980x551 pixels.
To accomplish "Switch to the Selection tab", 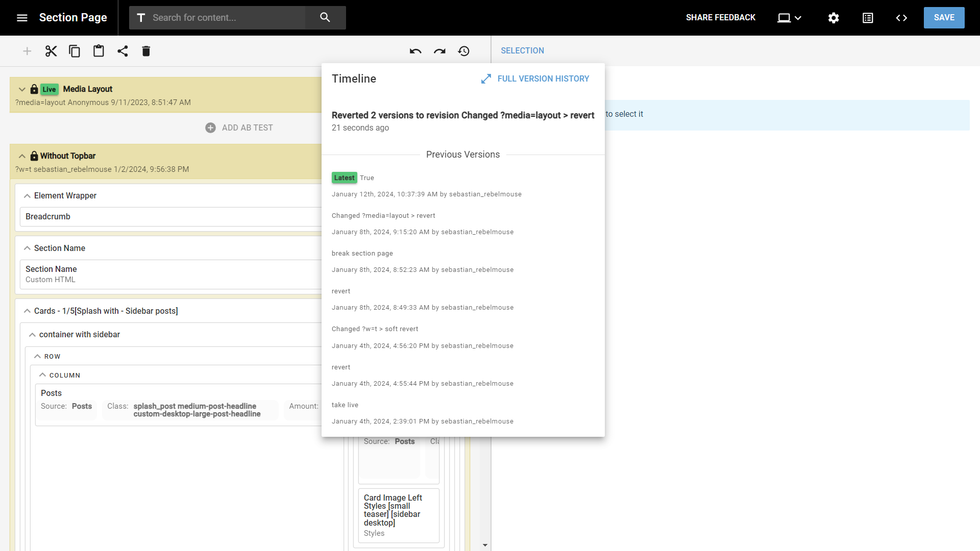I will tap(522, 51).
